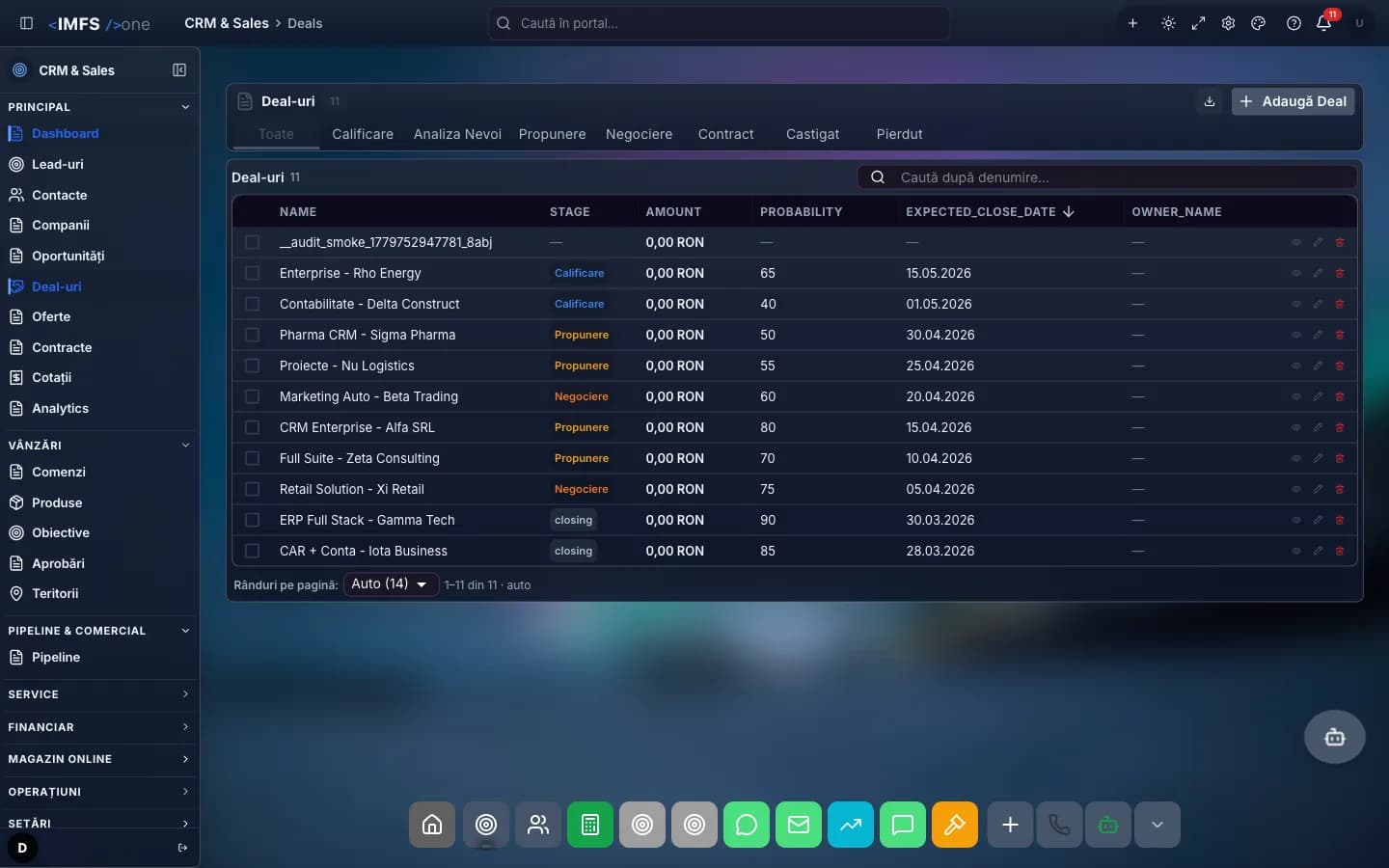Viewport: 1389px width, 868px height.
Task: Open the floating chatbot assistant button
Action: (x=1335, y=738)
